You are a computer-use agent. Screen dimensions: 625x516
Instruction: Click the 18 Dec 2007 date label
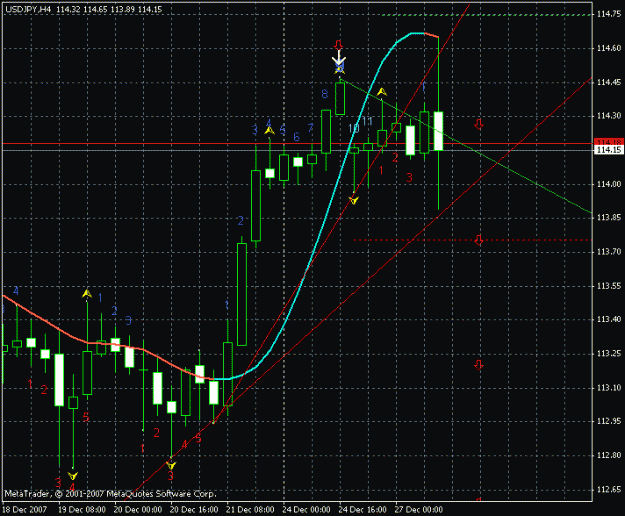pos(25,510)
